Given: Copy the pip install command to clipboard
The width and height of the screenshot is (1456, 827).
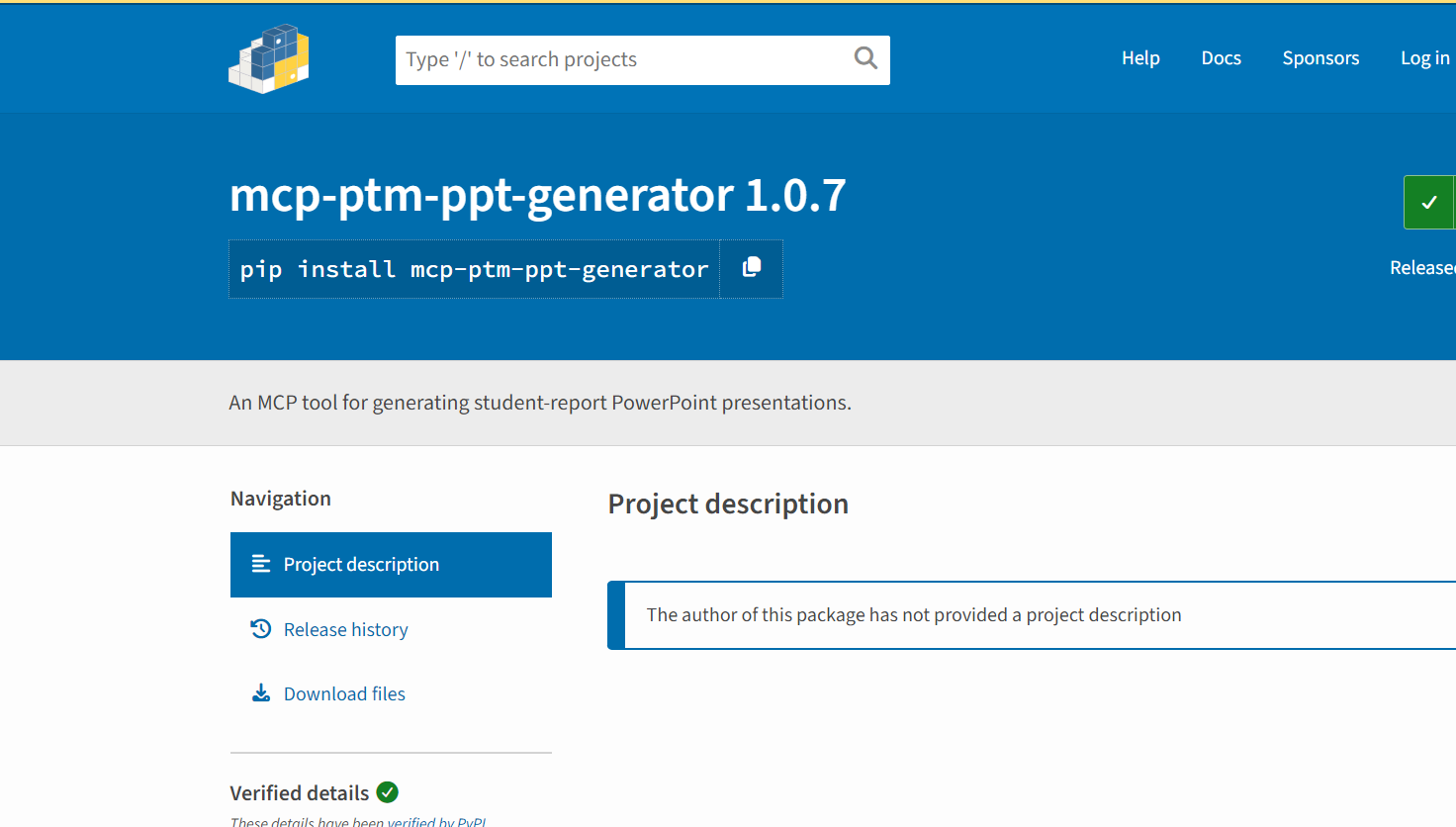Looking at the screenshot, I should (751, 268).
